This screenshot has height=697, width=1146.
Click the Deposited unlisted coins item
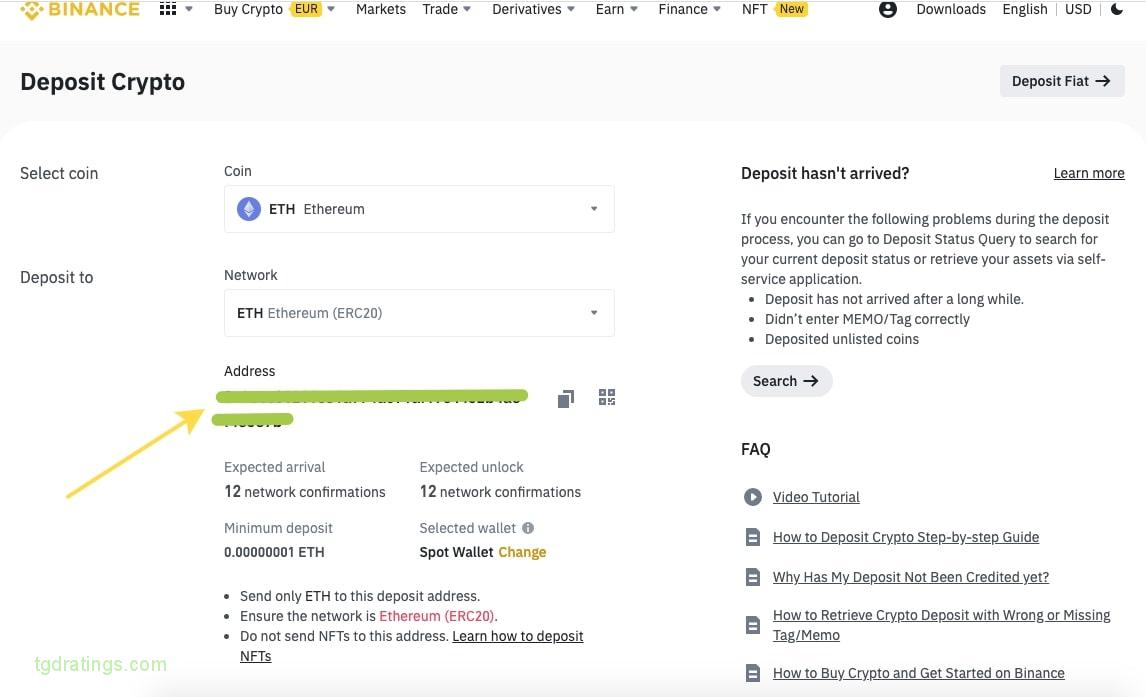coord(841,339)
